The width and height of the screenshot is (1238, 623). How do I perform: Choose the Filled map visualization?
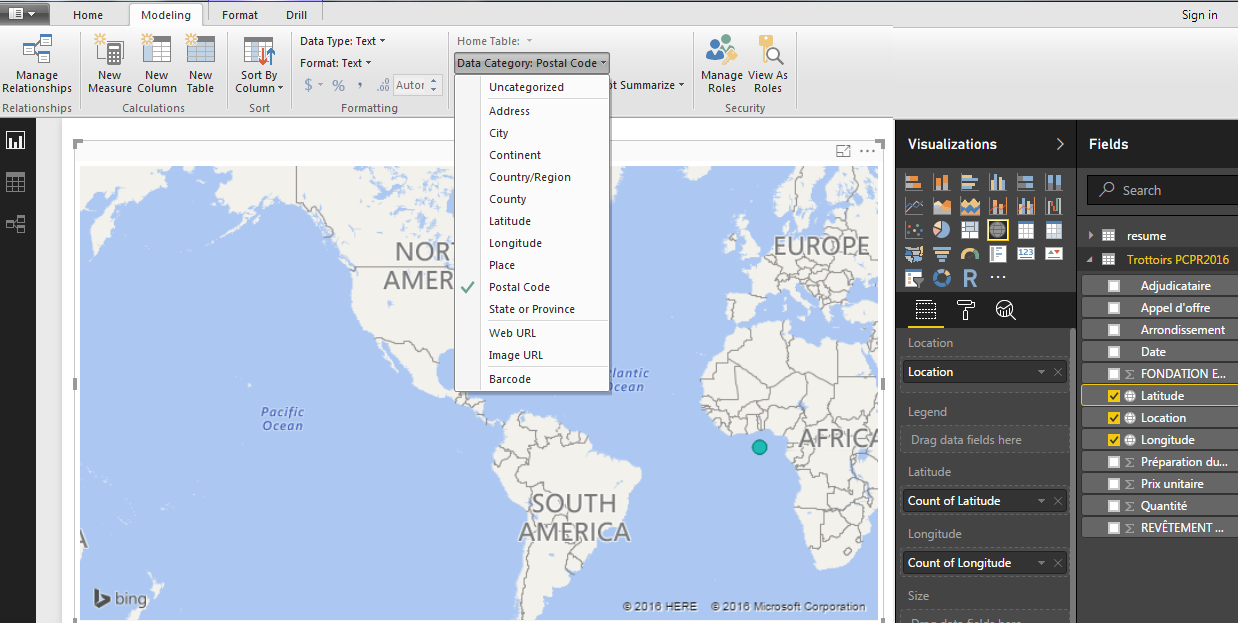click(x=914, y=254)
